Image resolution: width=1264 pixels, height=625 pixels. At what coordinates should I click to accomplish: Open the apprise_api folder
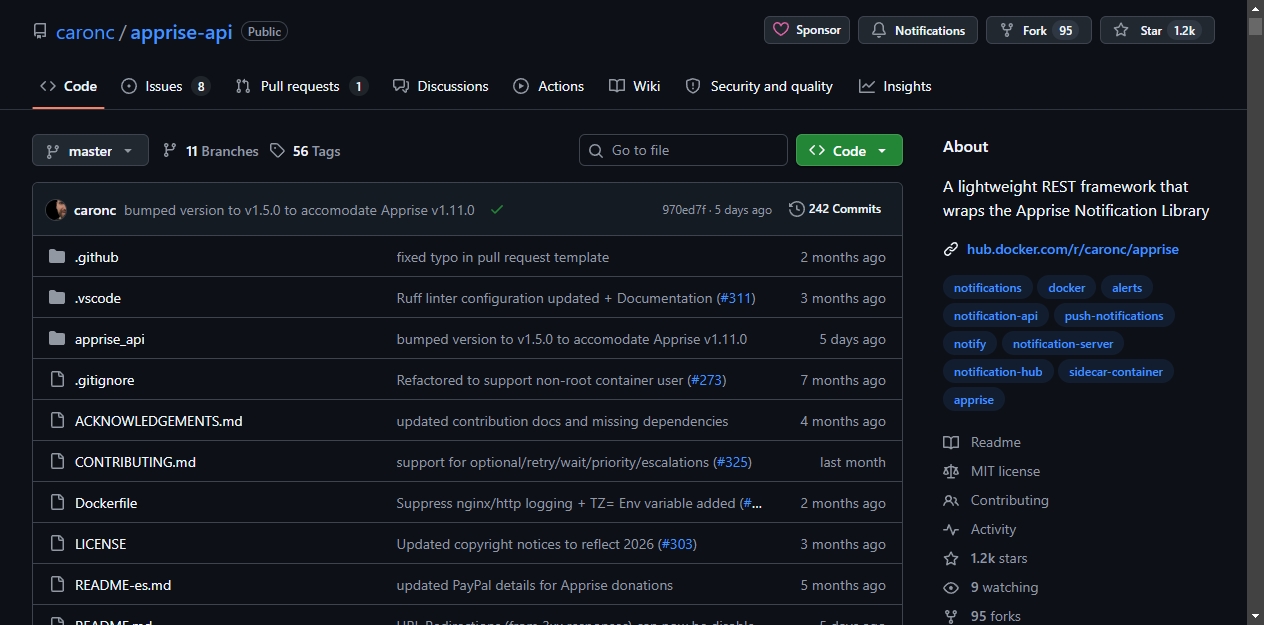pos(110,339)
